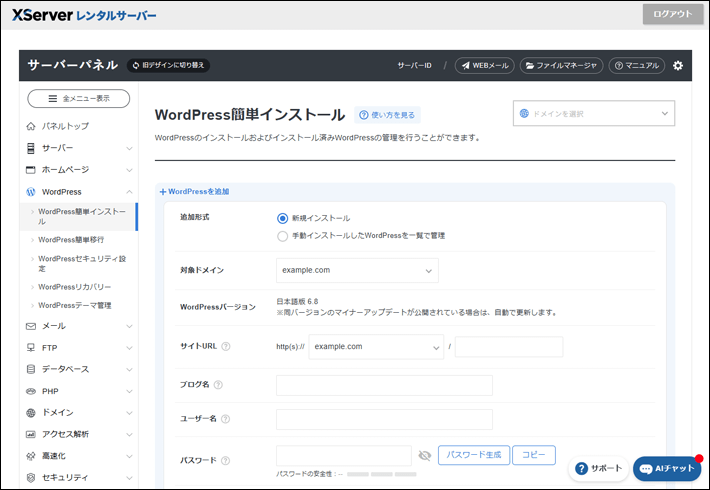This screenshot has width=710, height=490.
Task: Click the help icon beside ユーザー名
Action: coord(225,420)
